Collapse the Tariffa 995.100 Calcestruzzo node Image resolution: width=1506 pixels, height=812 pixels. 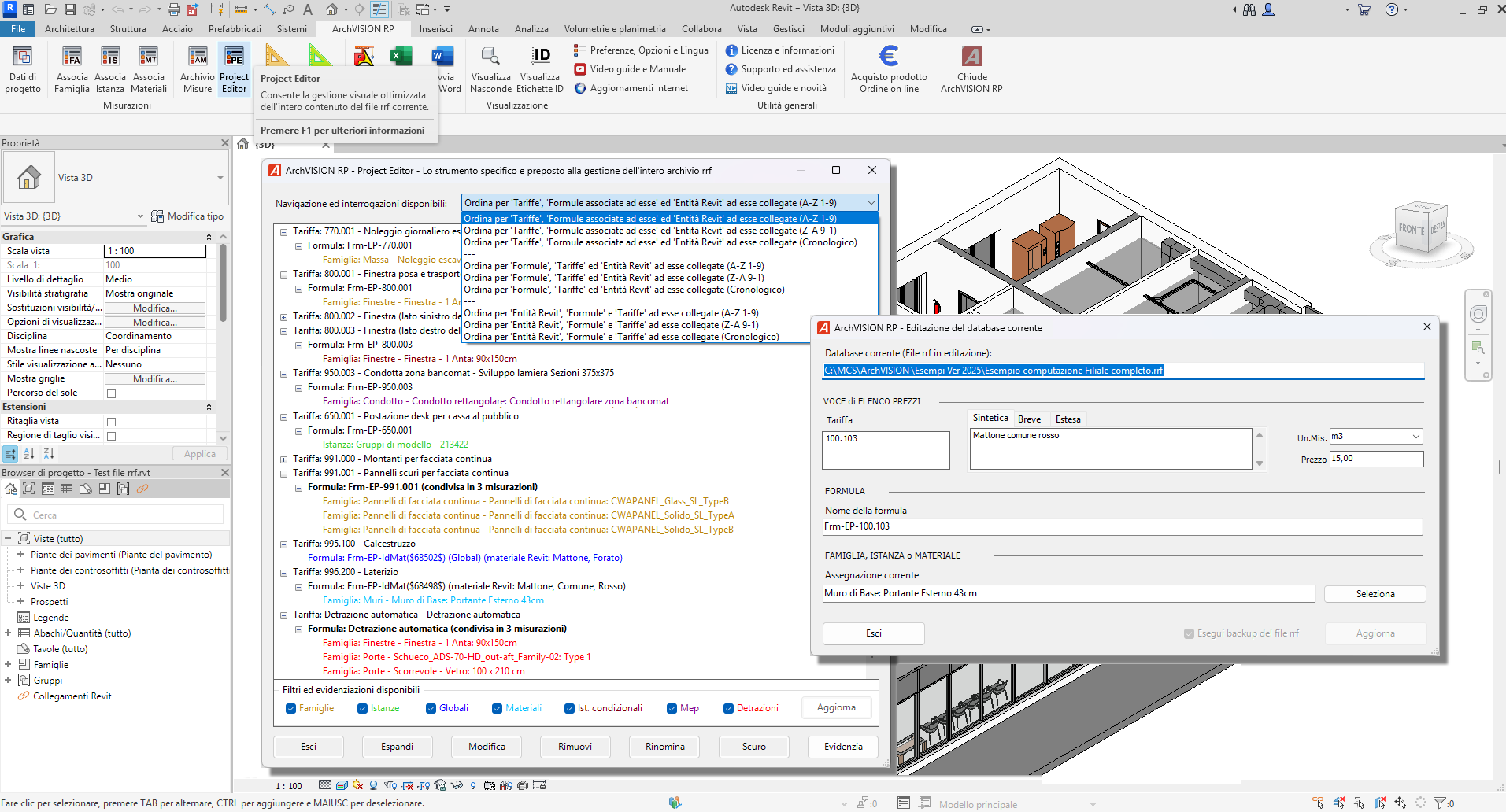[x=284, y=544]
